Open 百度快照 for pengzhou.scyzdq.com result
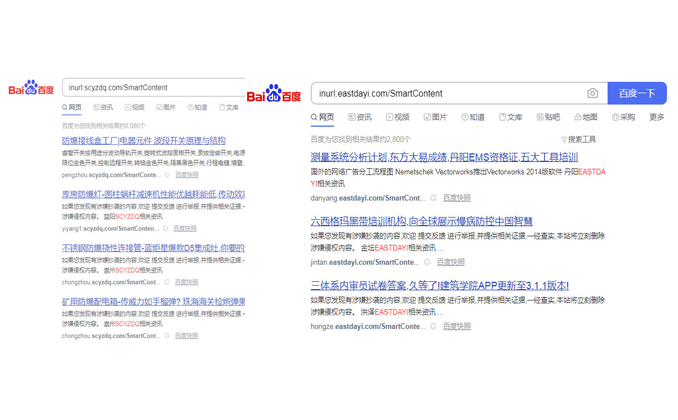This screenshot has width=678, height=420. [x=187, y=175]
